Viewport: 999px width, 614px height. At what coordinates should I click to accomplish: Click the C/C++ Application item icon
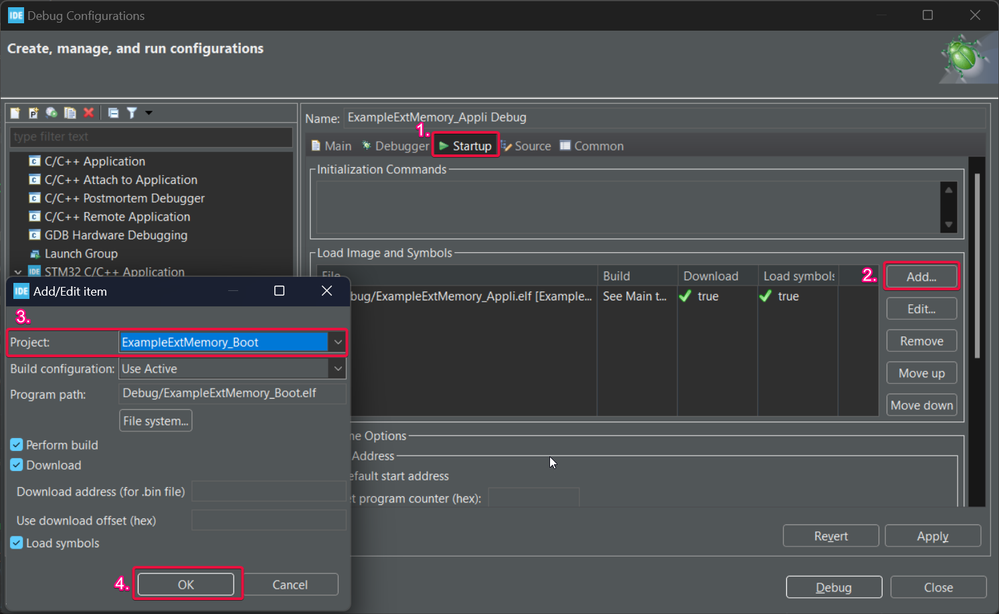34,161
